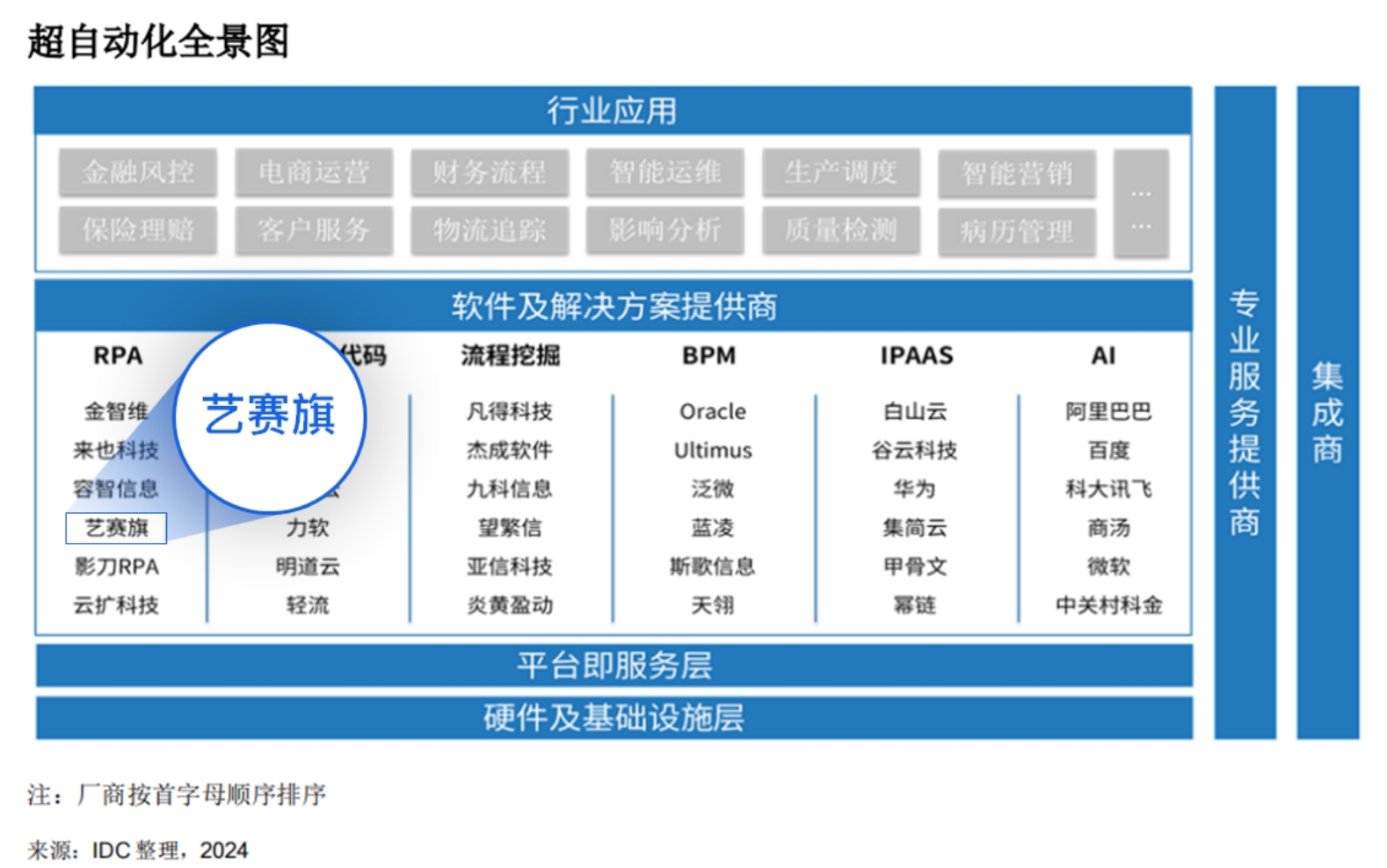Click 亚信科技 vendor name

pyautogui.click(x=510, y=567)
